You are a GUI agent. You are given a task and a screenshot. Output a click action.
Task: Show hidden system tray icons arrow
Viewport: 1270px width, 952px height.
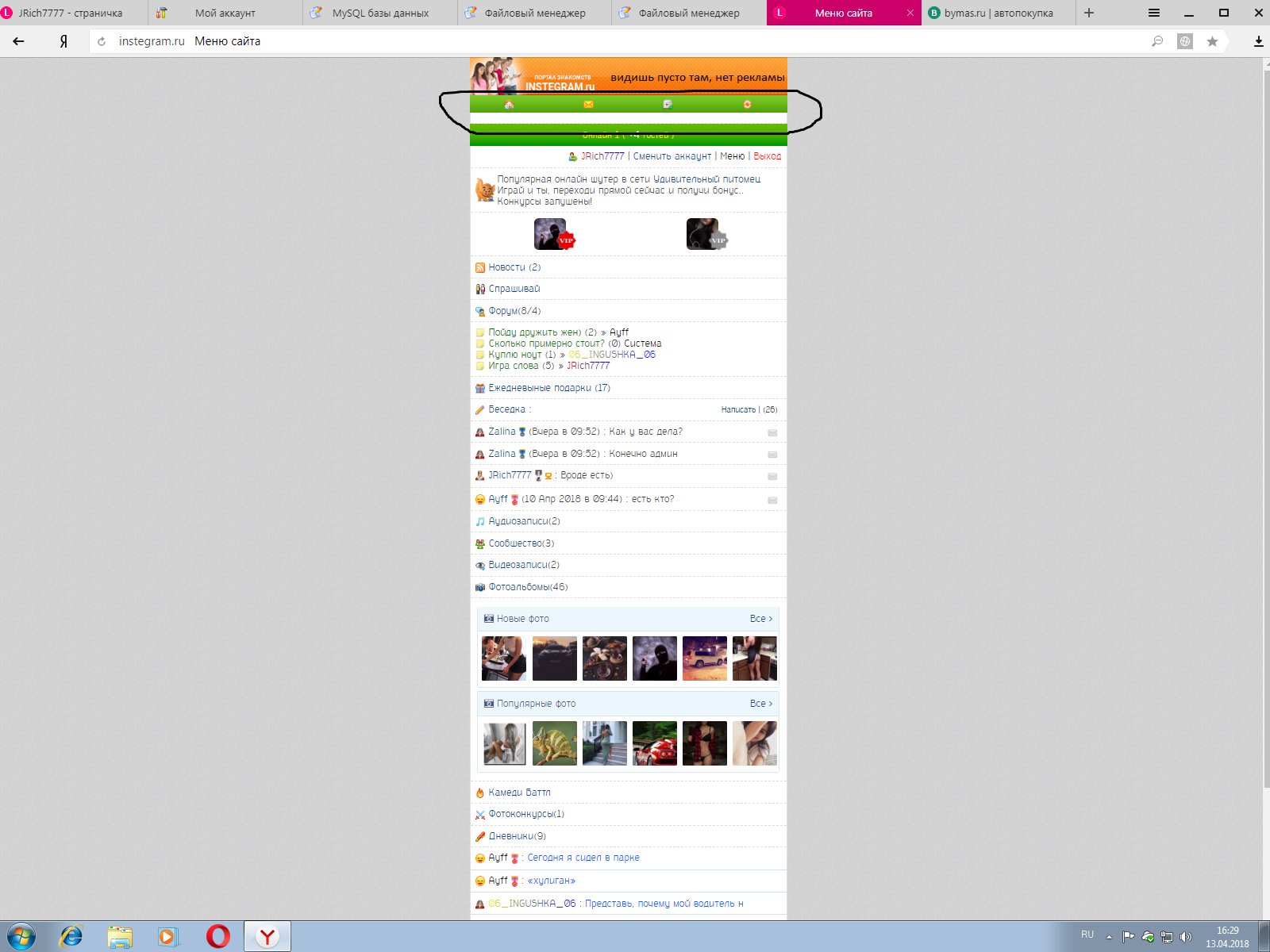click(x=1109, y=936)
